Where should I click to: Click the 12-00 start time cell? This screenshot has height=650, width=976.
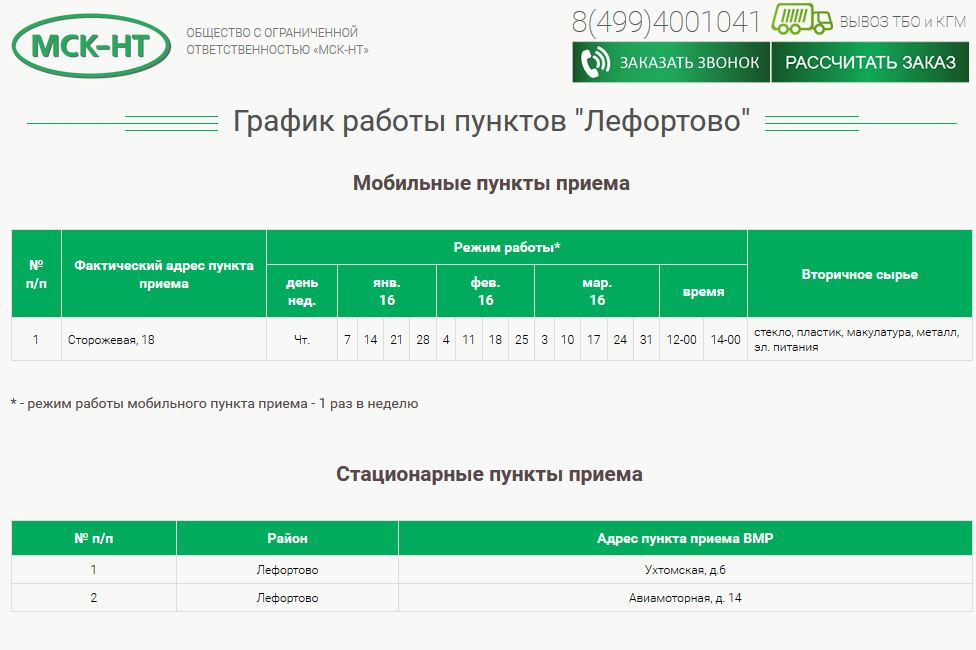coord(682,339)
